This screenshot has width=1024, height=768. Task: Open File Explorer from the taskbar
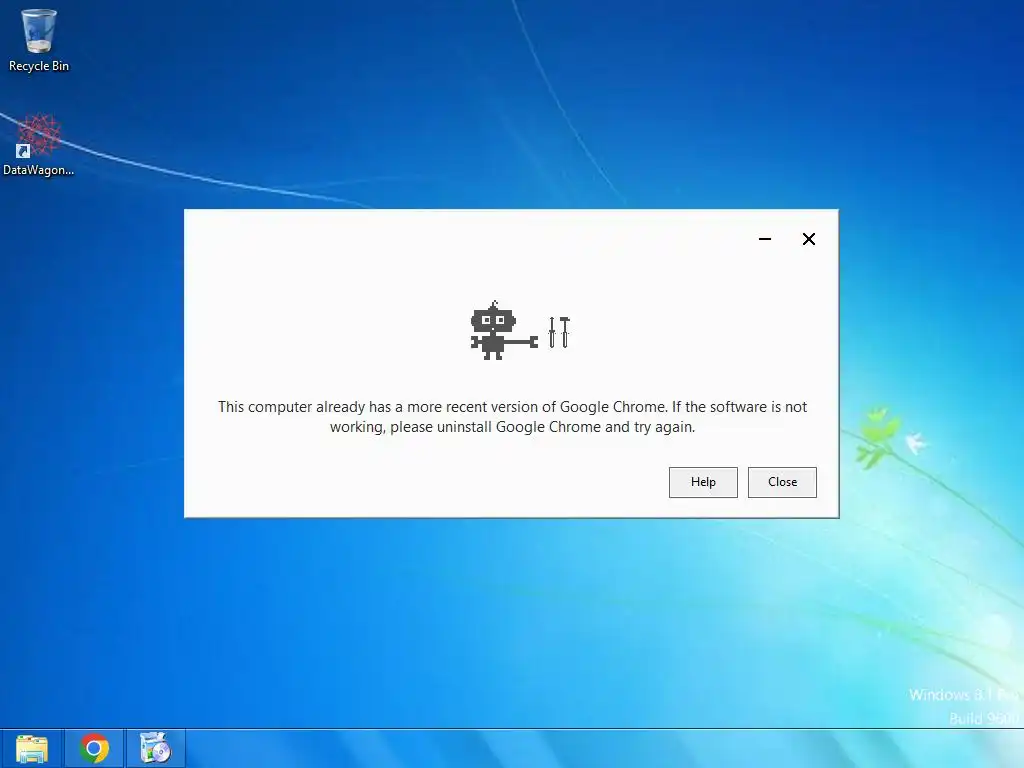pos(31,748)
